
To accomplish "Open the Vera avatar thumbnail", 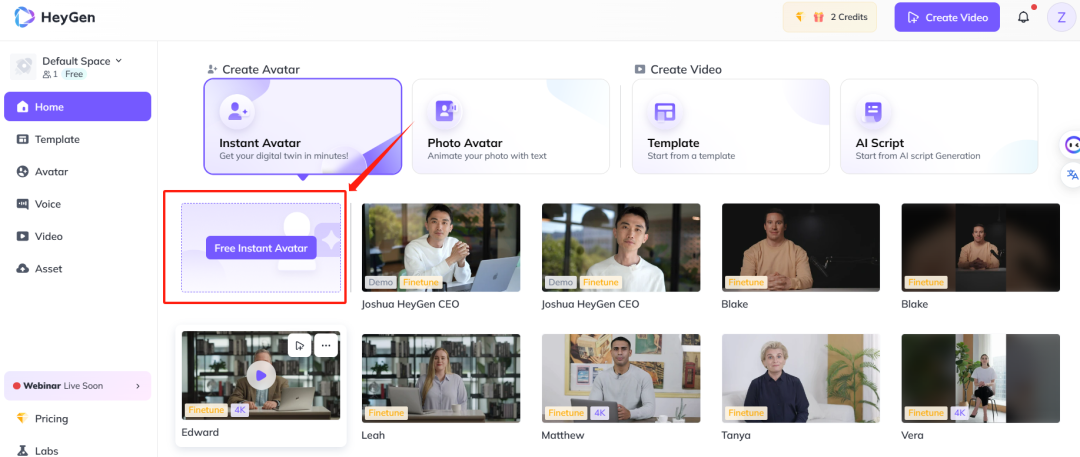I will (x=980, y=378).
